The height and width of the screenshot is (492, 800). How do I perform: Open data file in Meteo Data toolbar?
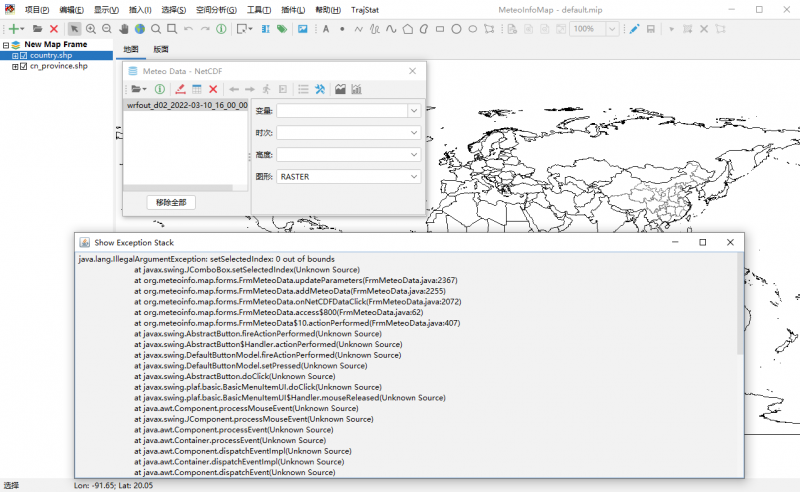click(137, 89)
